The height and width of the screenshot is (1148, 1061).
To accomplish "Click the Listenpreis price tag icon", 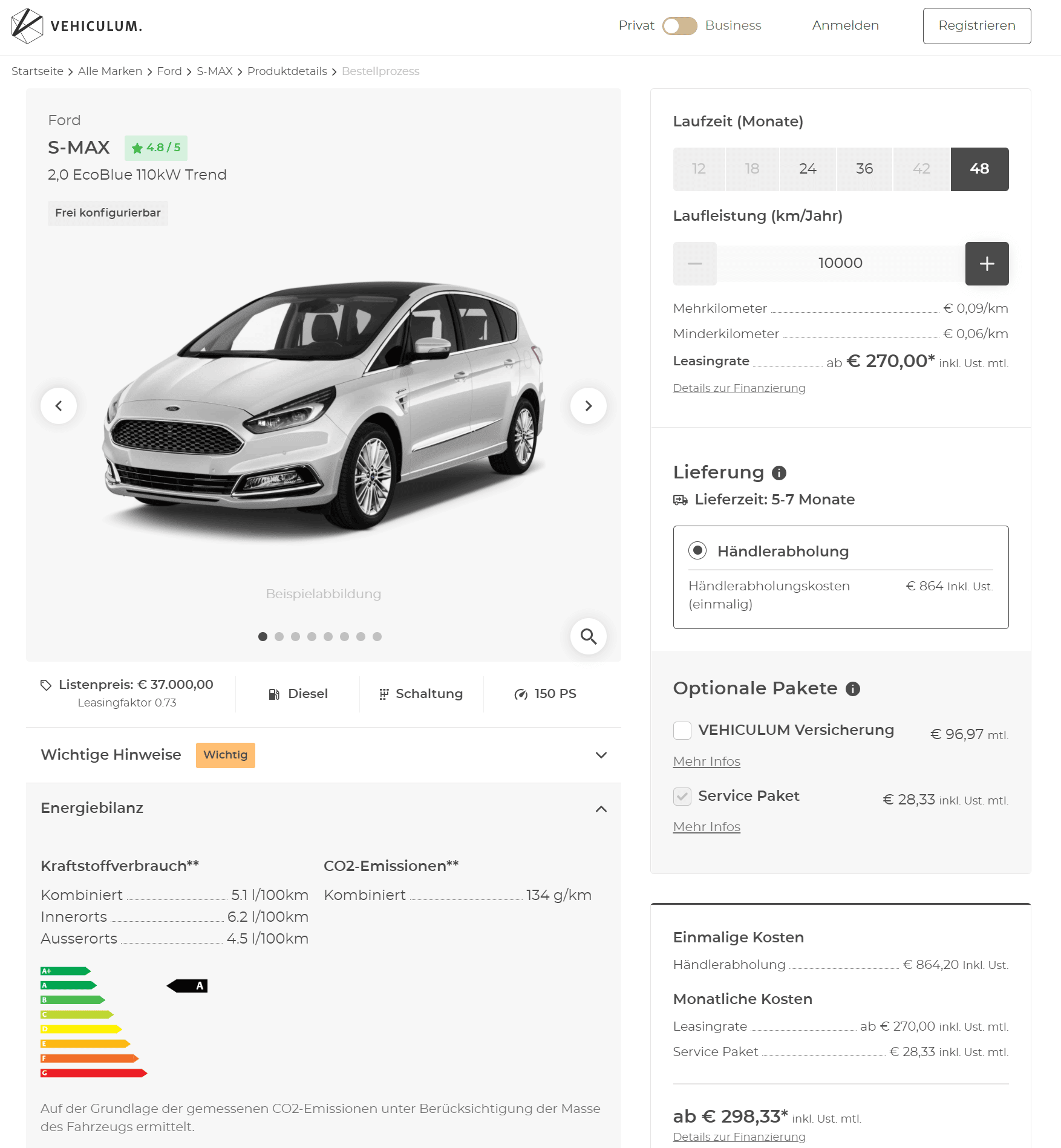I will [x=46, y=685].
